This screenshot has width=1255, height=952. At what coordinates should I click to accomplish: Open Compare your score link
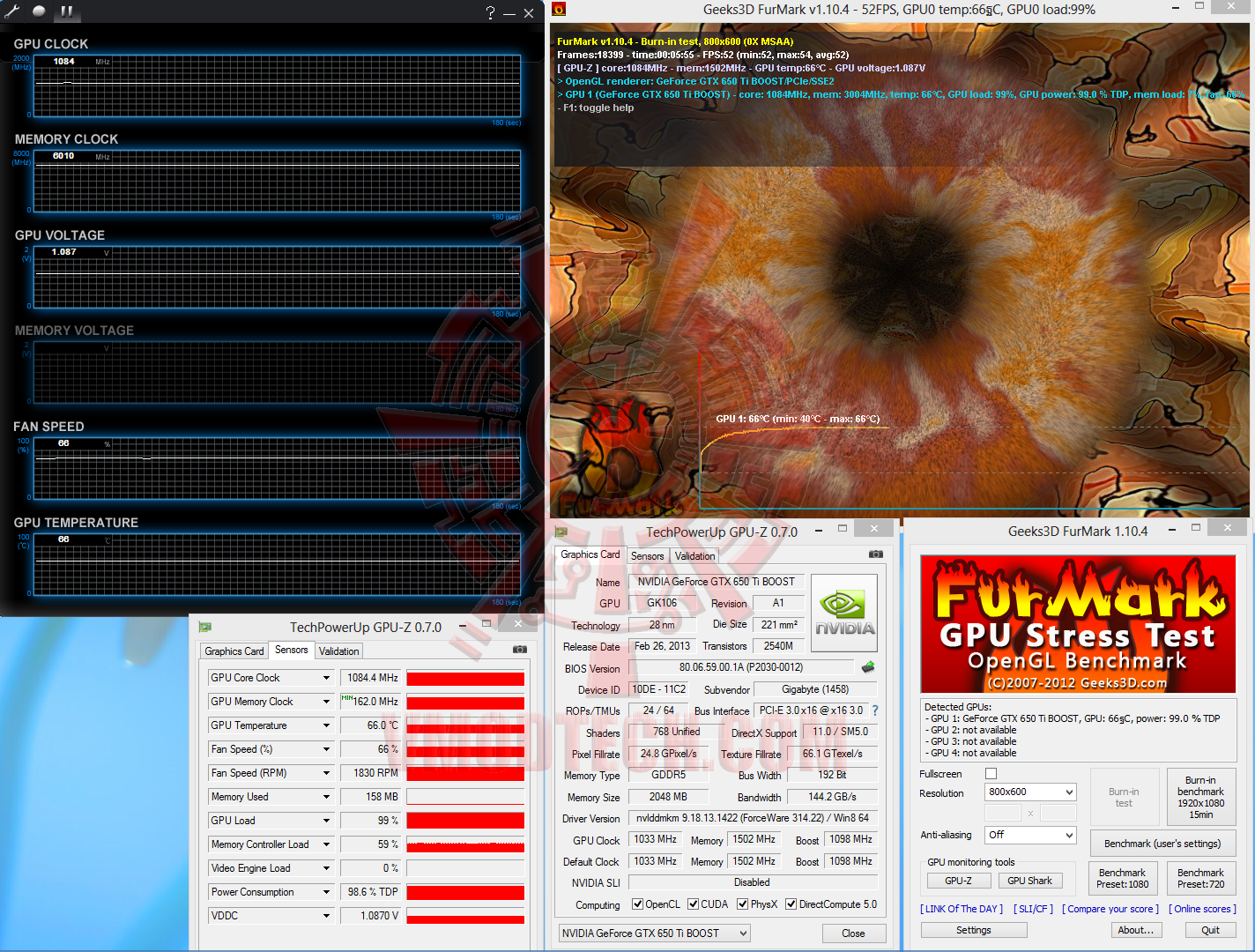click(x=1110, y=909)
